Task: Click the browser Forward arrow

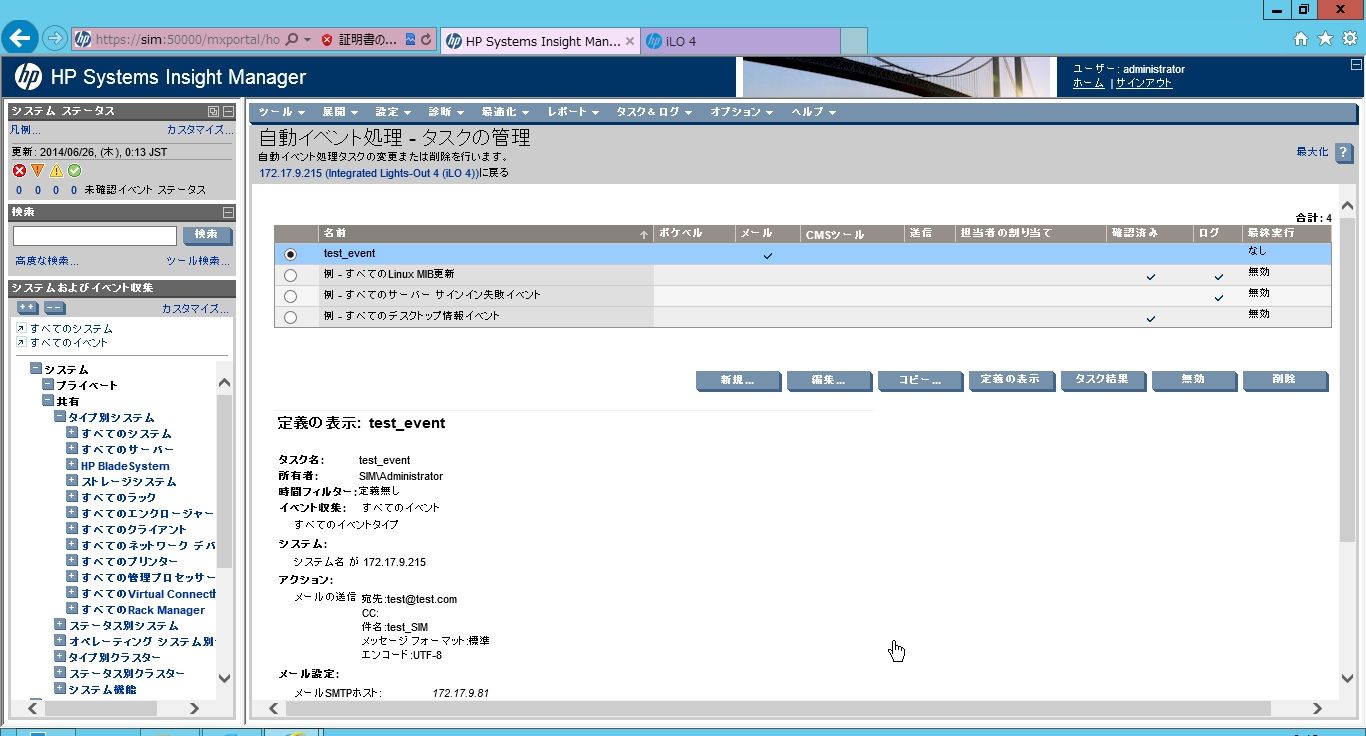Action: 56,39
